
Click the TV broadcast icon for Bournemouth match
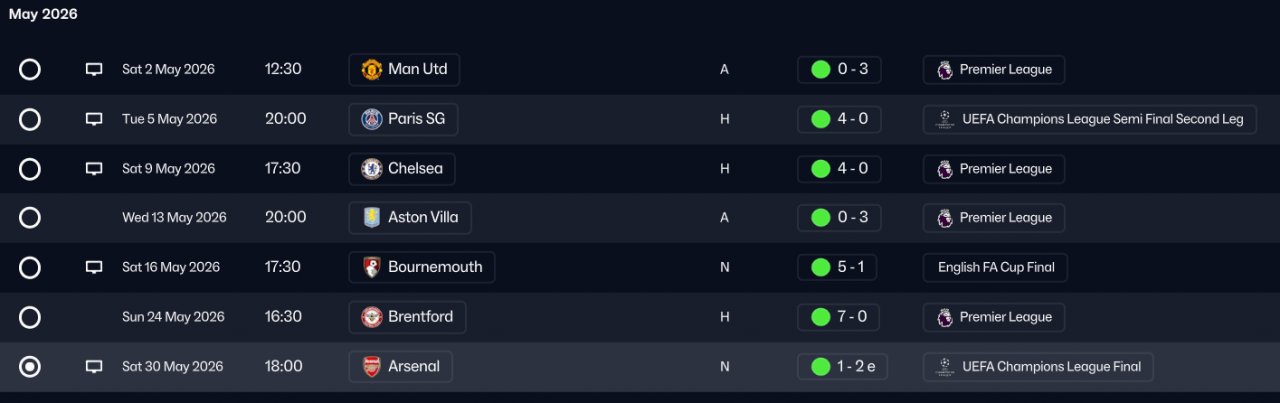tap(94, 267)
